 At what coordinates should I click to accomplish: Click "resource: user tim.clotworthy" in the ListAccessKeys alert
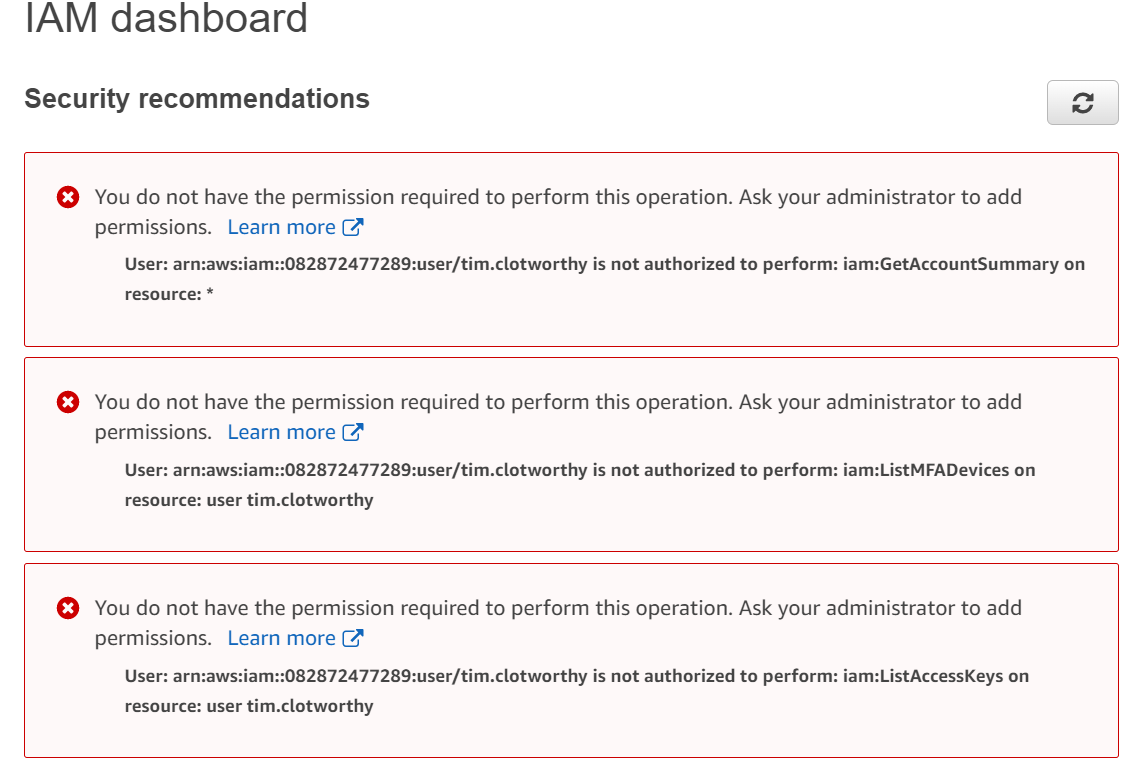point(248,706)
